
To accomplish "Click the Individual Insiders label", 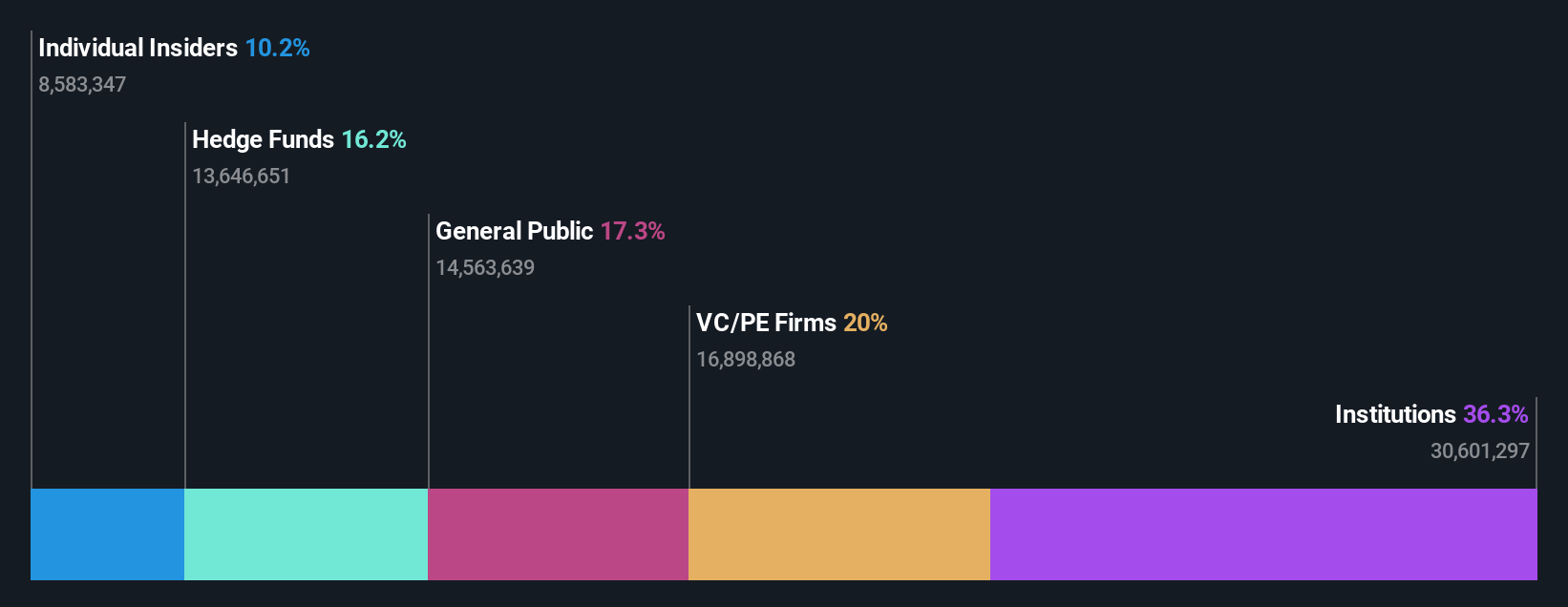I will click(138, 48).
